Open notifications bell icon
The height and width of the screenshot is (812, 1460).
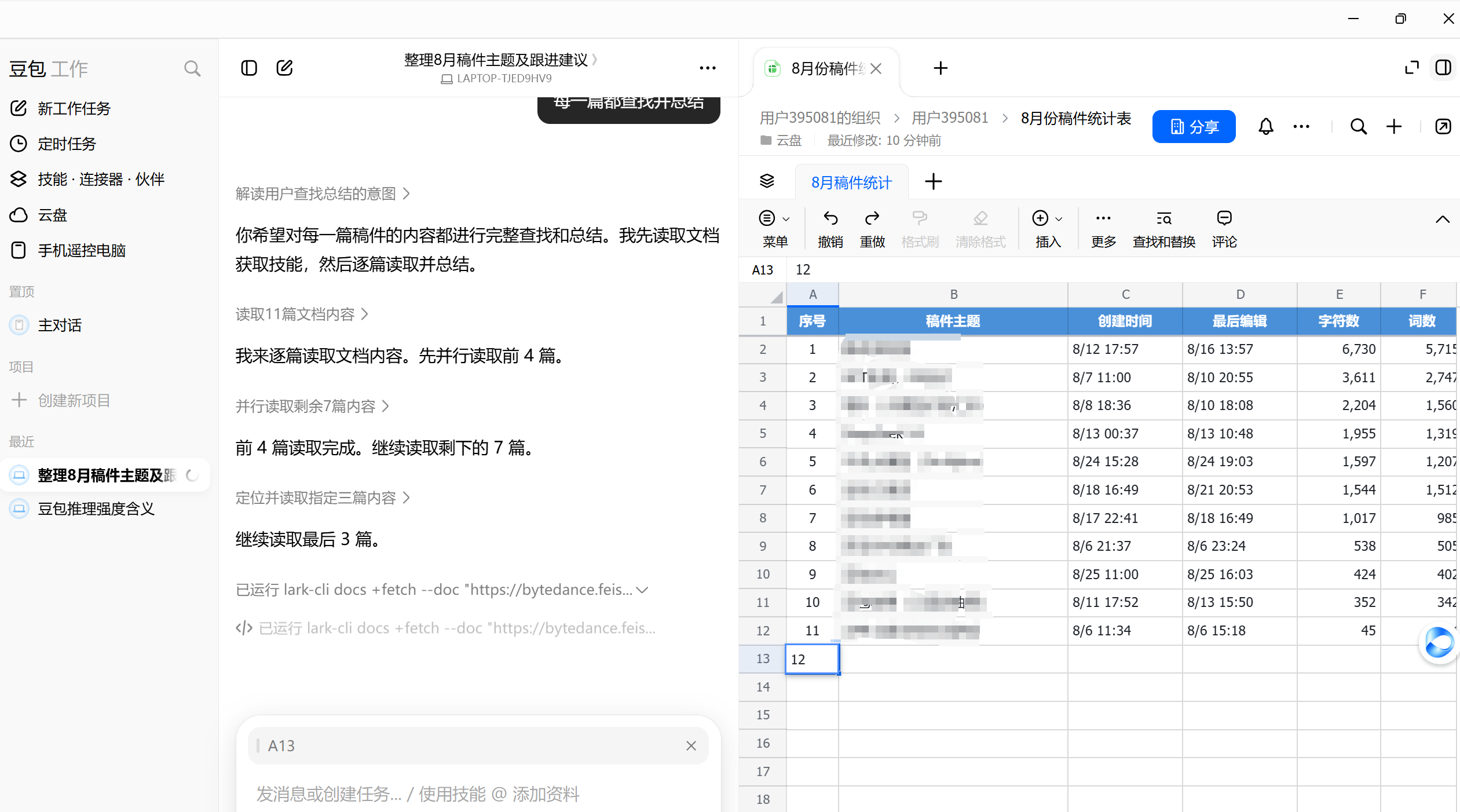[1266, 126]
